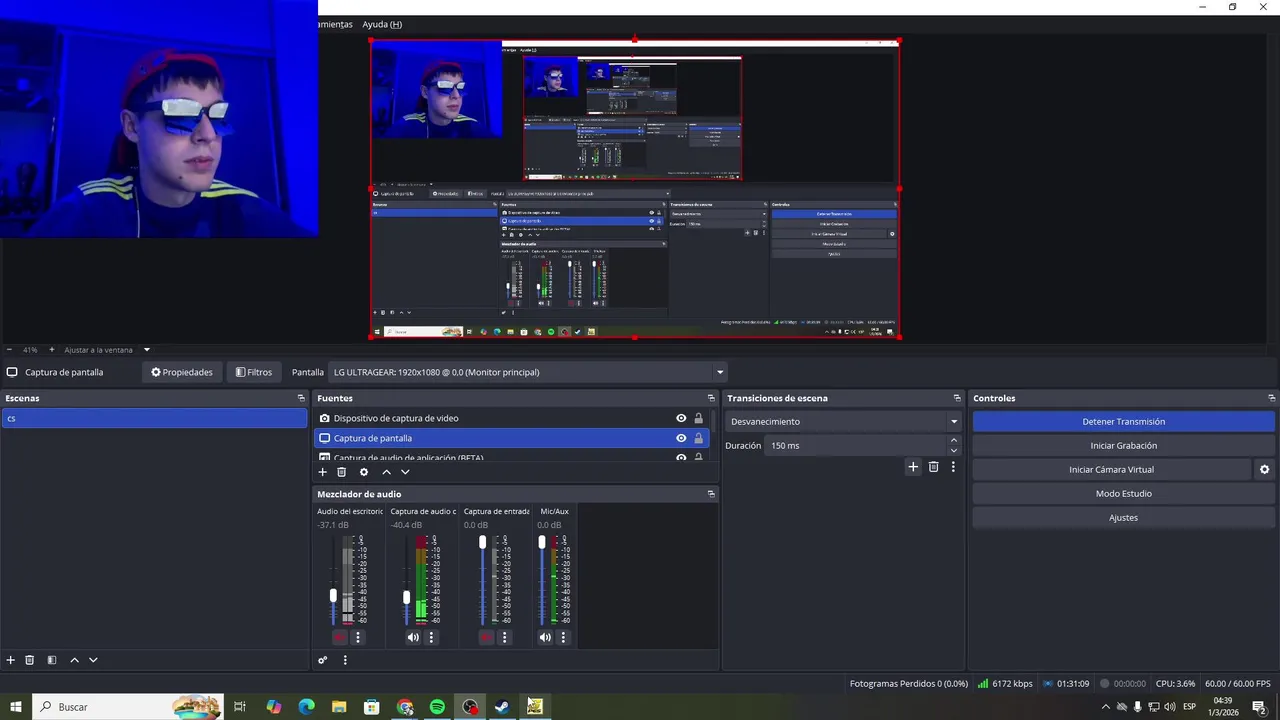
Task: Mute the Mic/Aux channel
Action: coord(545,637)
